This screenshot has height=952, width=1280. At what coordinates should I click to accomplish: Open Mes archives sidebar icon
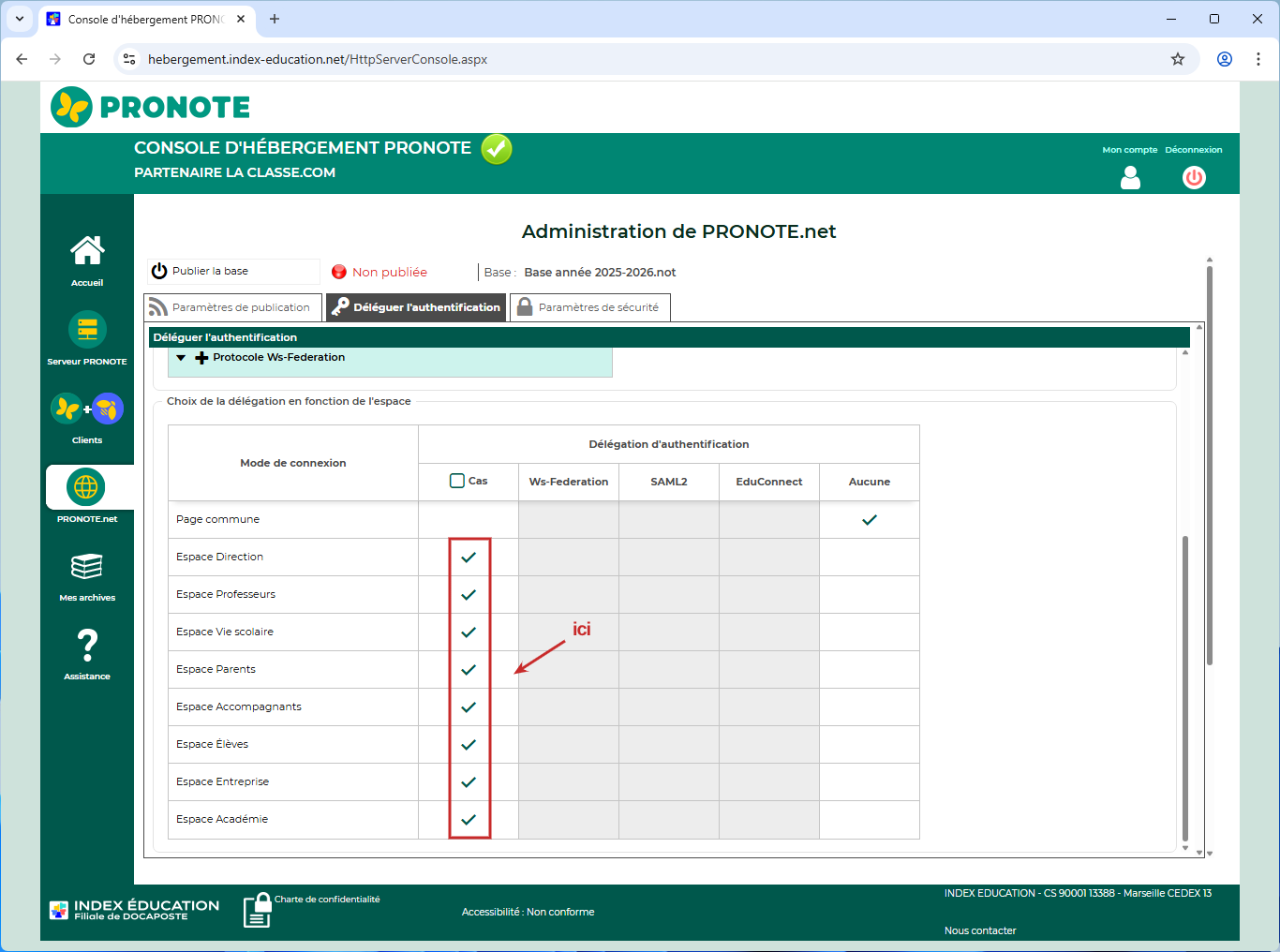(87, 566)
